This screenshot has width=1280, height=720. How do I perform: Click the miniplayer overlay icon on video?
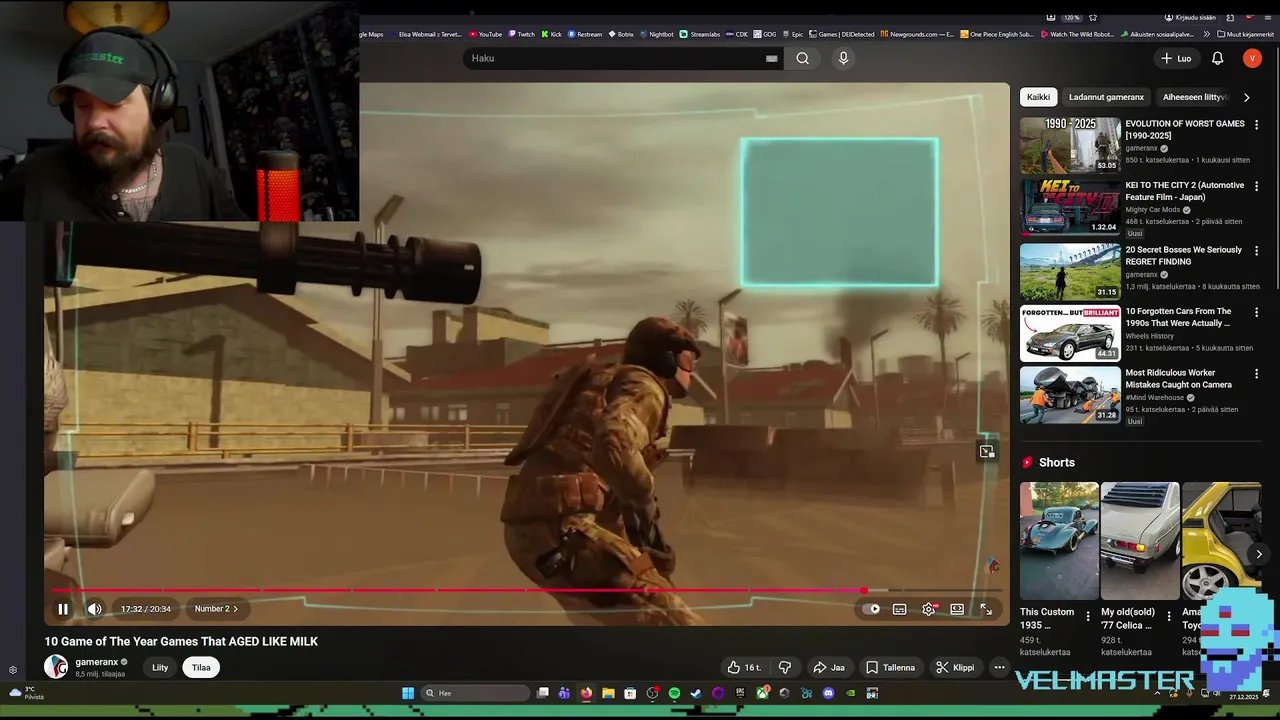pos(987,452)
